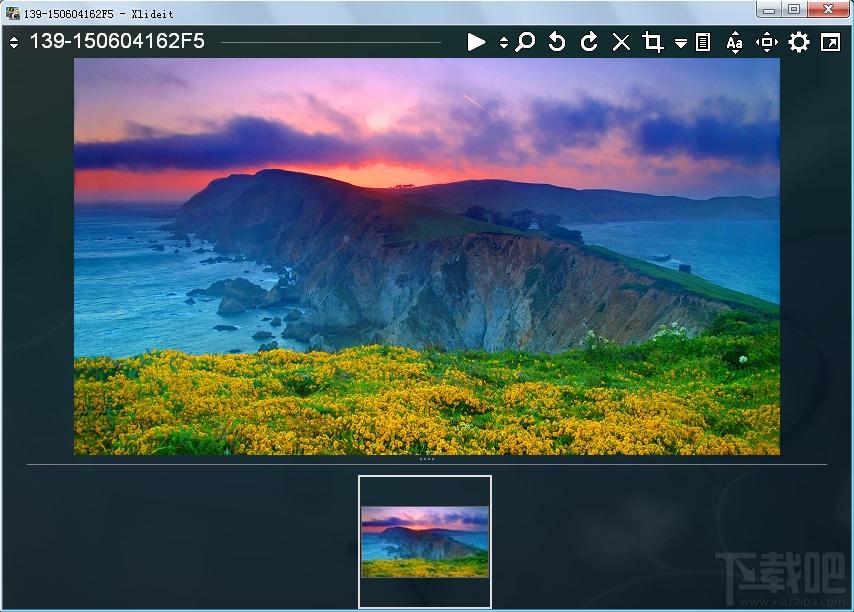This screenshot has height=612, width=854.
Task: Expand the file list arrows beside the filename
Action: tap(14, 42)
